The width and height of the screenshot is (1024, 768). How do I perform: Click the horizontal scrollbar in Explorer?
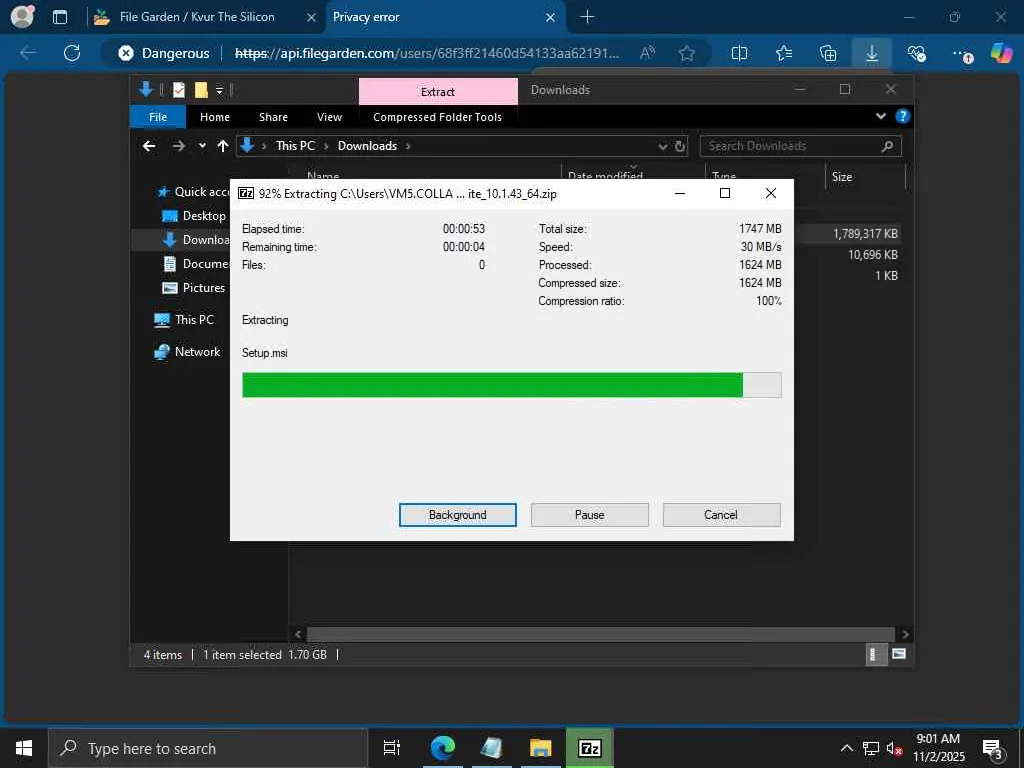[600, 634]
